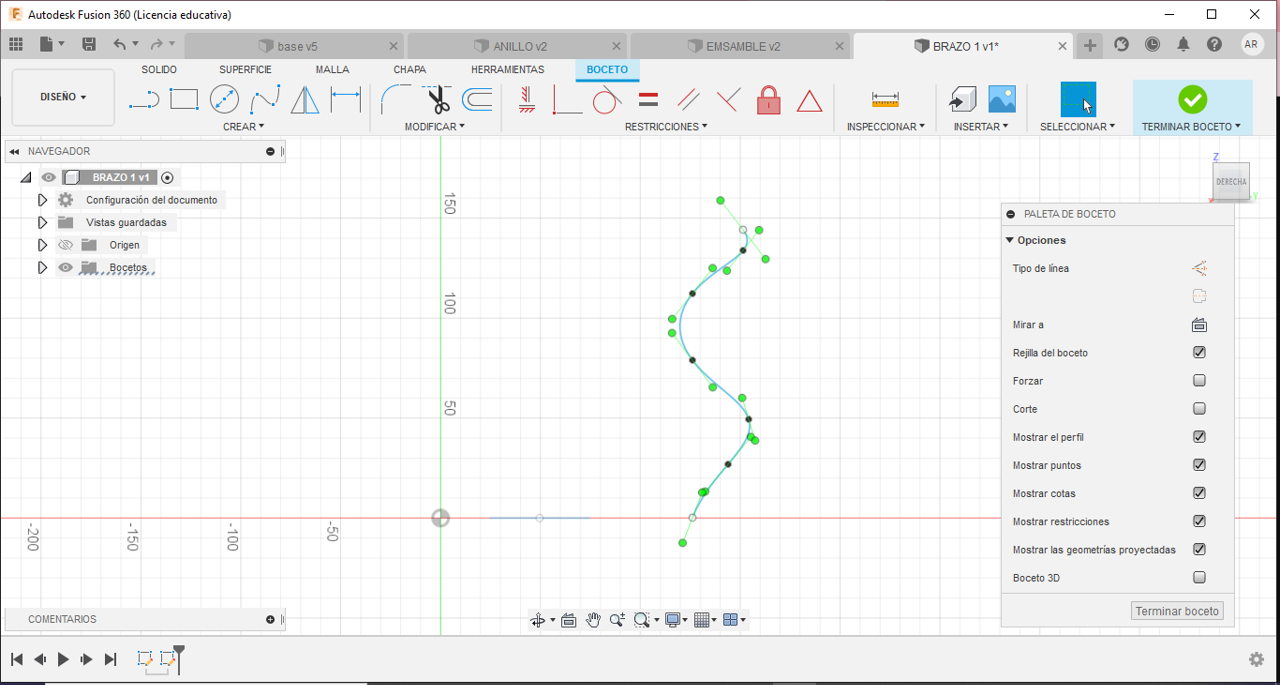Image resolution: width=1280 pixels, height=685 pixels.
Task: Toggle visibility eye of Bocetos folder
Action: 66,268
